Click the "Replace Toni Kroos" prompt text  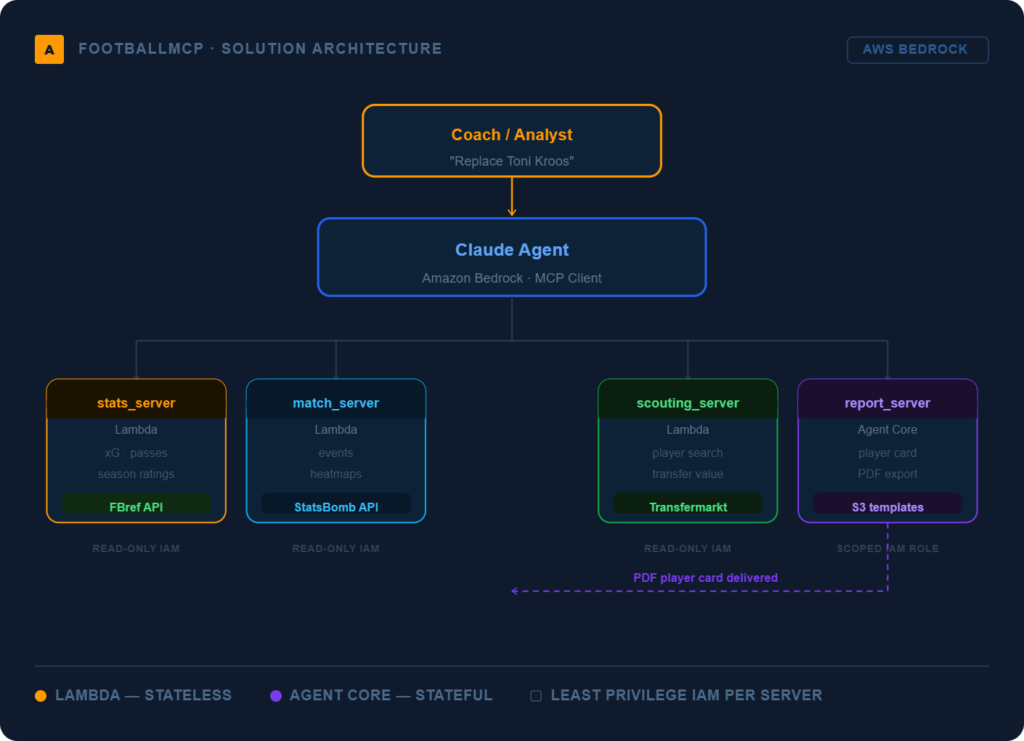pyautogui.click(x=511, y=161)
